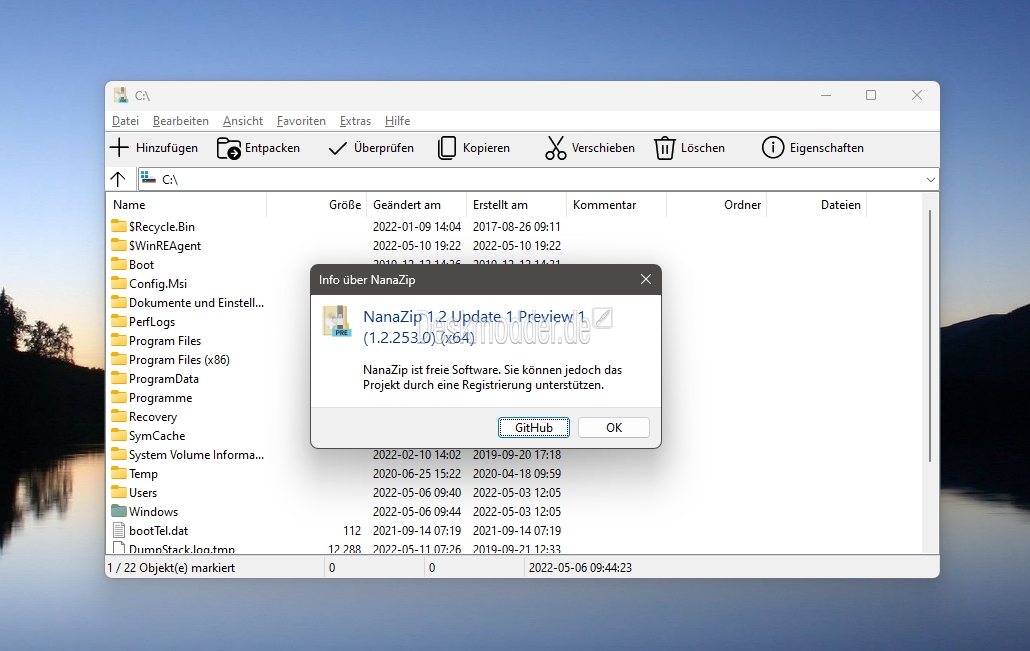Close the Info über NanaZip dialog
Image resolution: width=1030 pixels, height=651 pixels.
click(646, 279)
